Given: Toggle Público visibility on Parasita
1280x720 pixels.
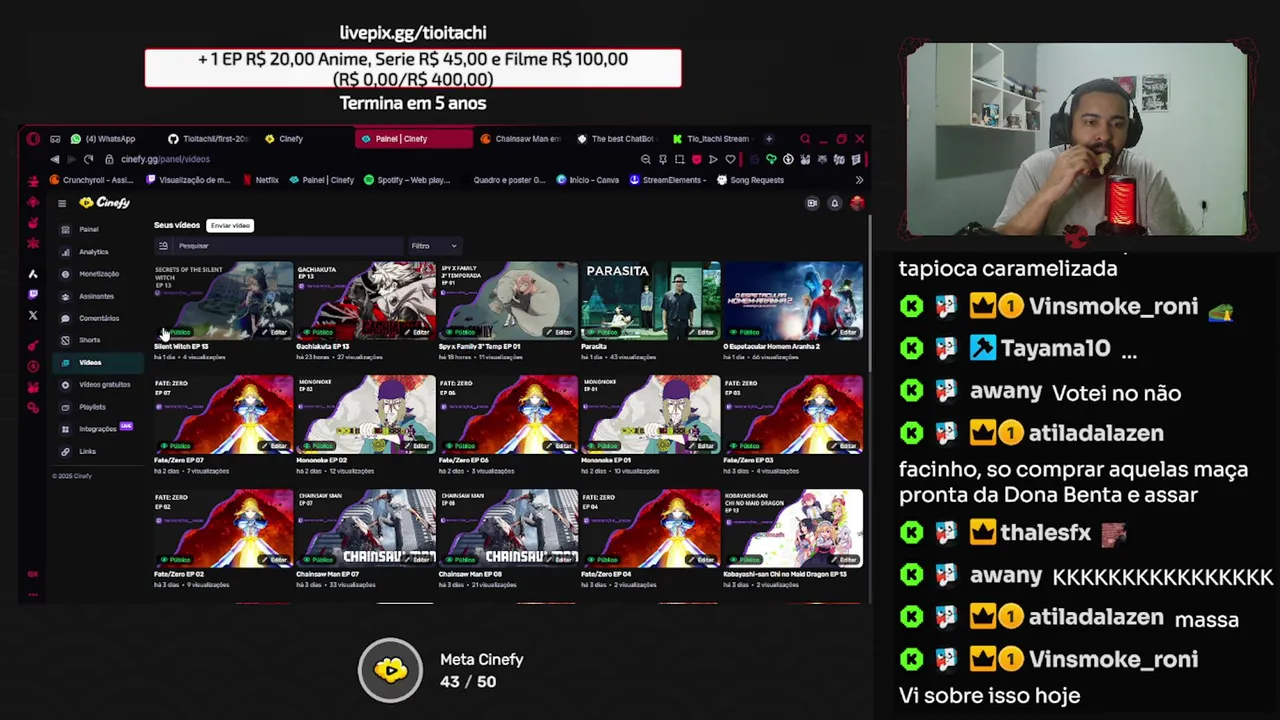Looking at the screenshot, I should (x=602, y=332).
